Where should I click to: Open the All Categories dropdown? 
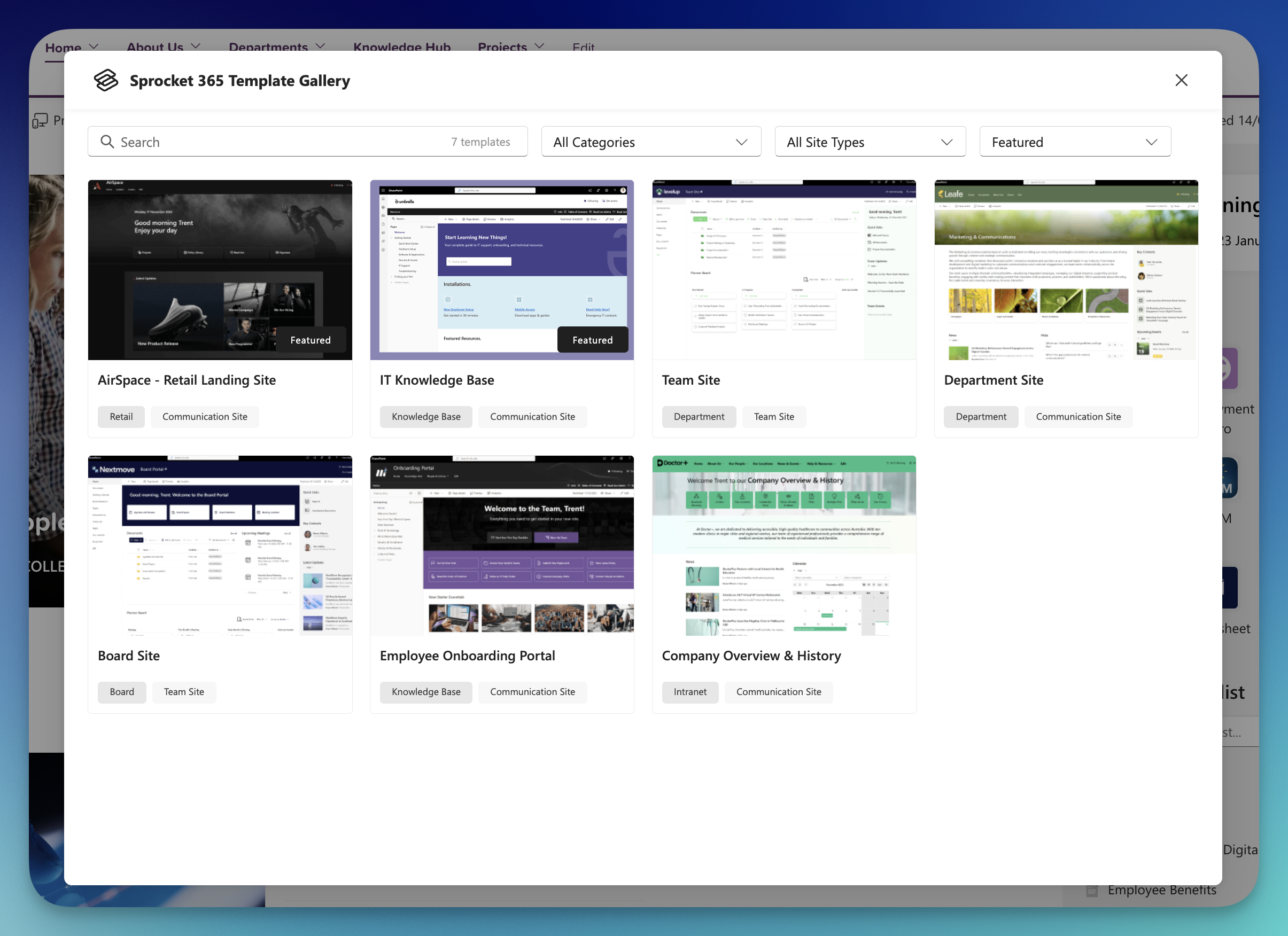pos(651,142)
